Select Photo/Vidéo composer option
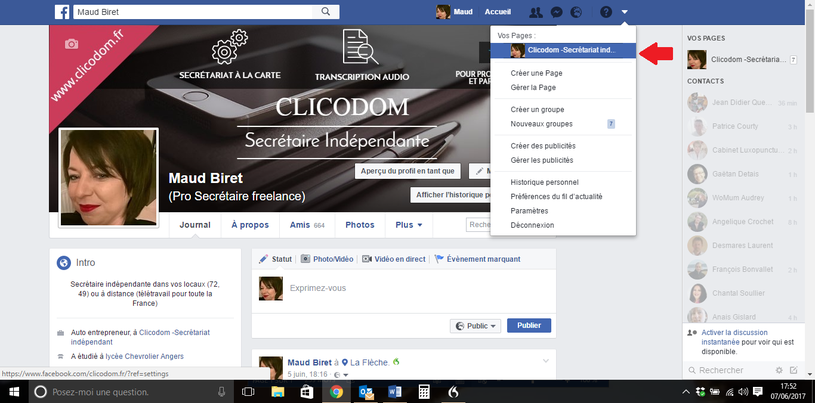The height and width of the screenshot is (403, 815). point(327,259)
